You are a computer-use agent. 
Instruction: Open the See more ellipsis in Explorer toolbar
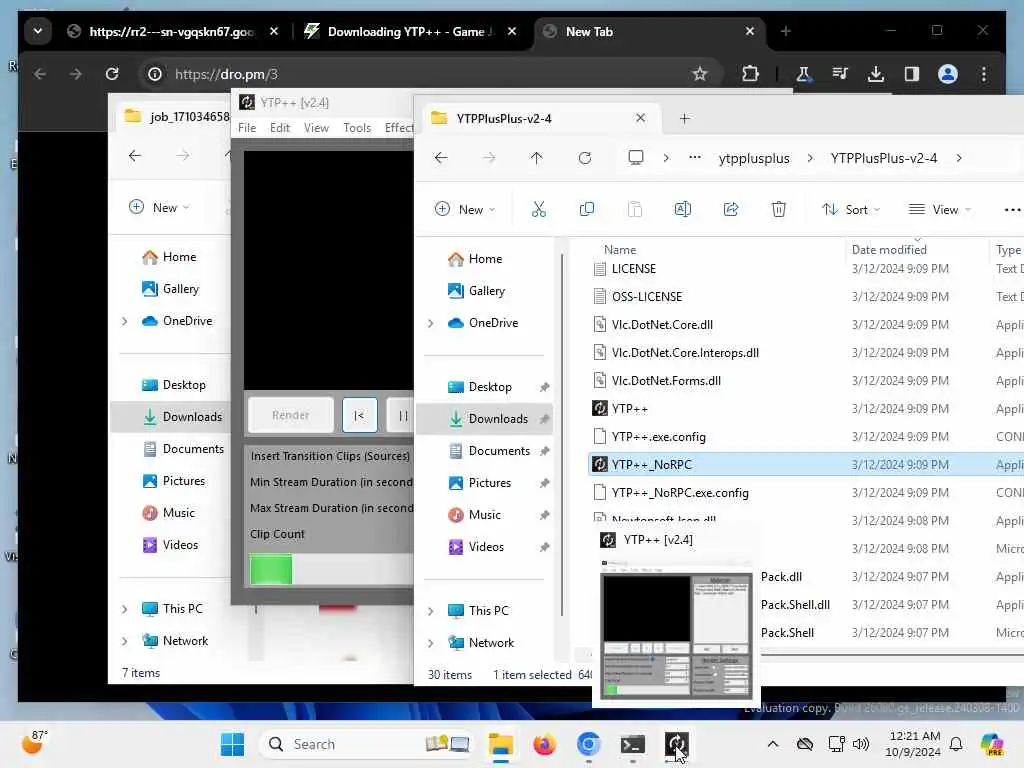[1012, 210]
